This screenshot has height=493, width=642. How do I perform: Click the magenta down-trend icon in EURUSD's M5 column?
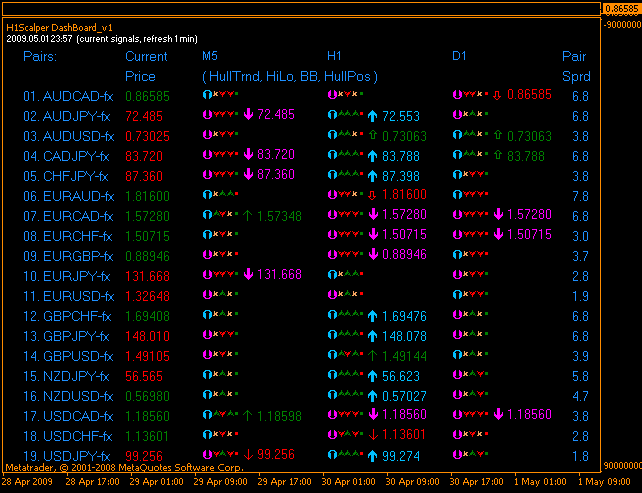208,294
